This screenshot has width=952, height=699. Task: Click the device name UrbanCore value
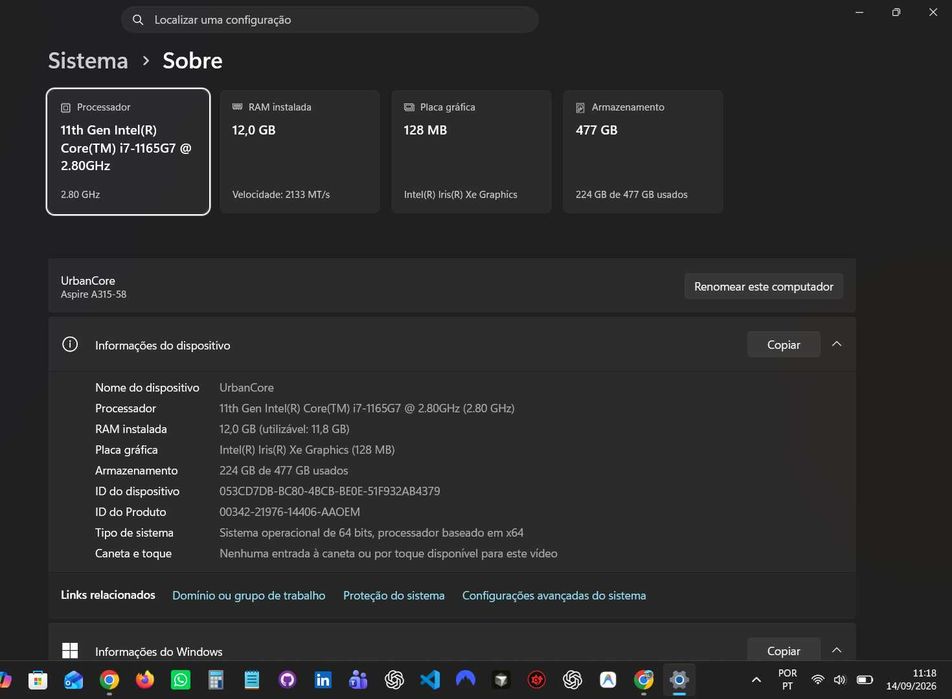[246, 387]
